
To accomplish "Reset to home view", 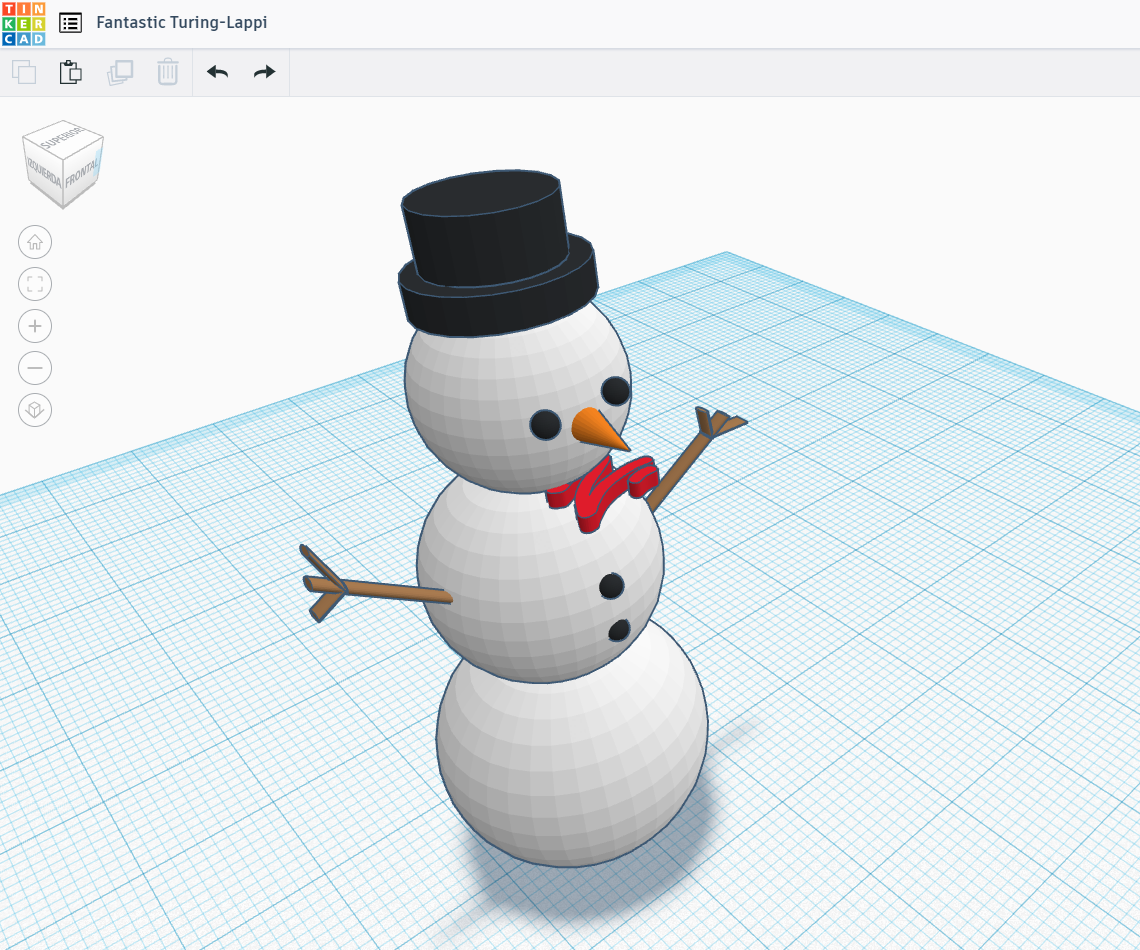I will tap(35, 242).
